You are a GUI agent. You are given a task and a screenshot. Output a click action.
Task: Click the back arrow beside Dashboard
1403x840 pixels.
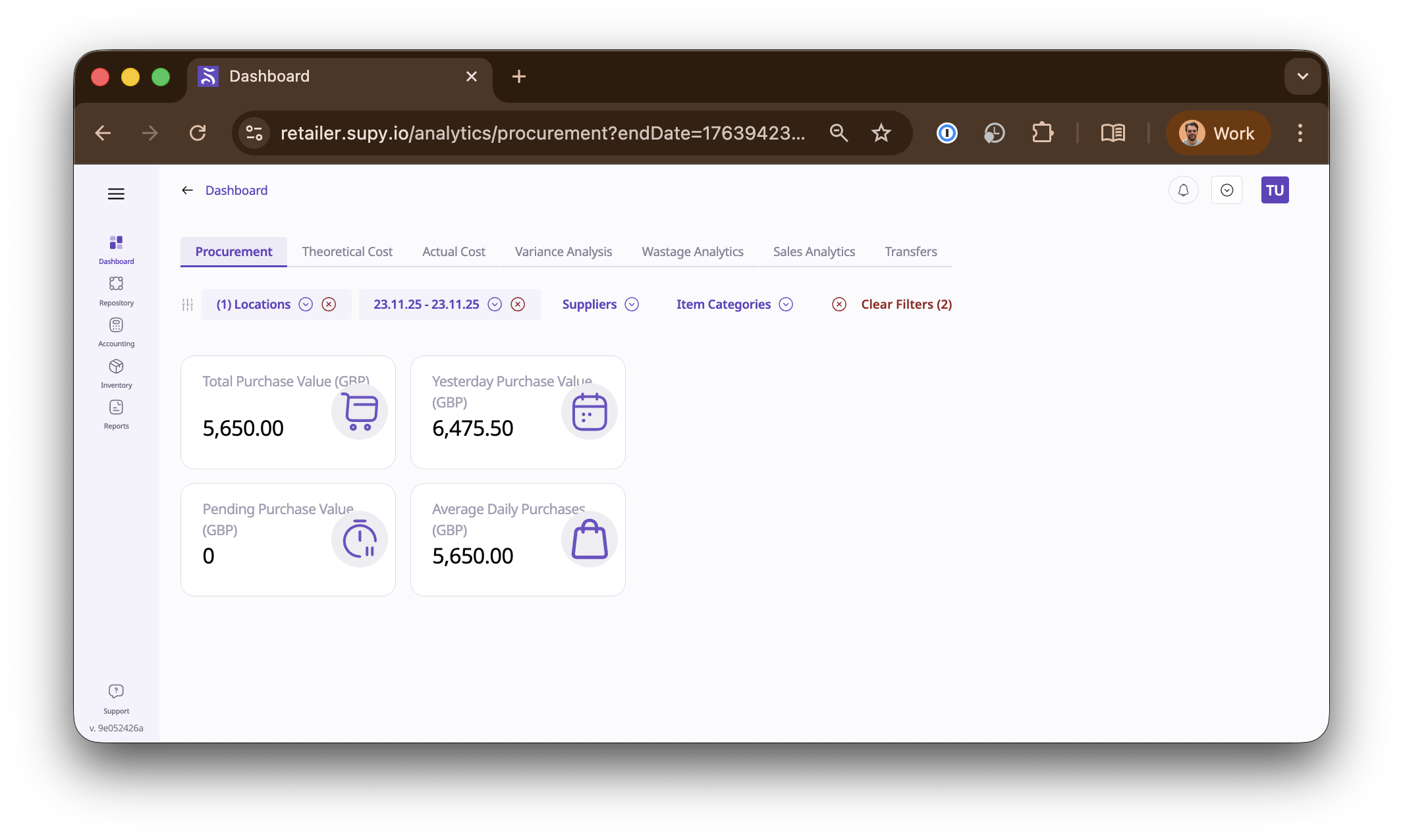pyautogui.click(x=187, y=190)
